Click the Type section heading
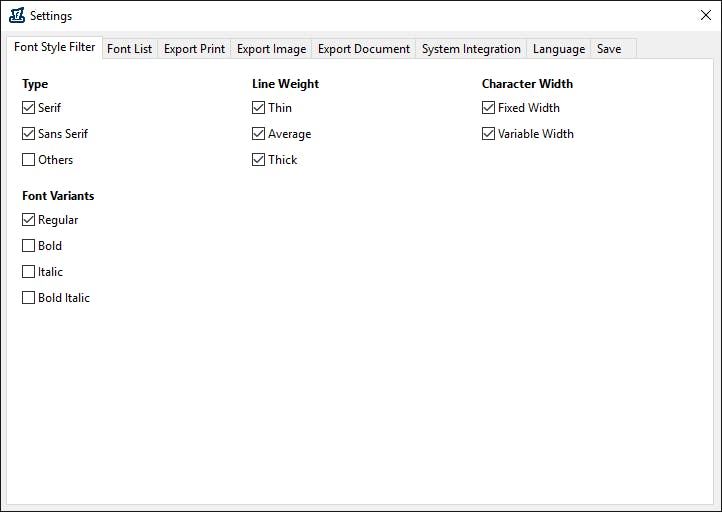This screenshot has width=722, height=512. [x=35, y=84]
